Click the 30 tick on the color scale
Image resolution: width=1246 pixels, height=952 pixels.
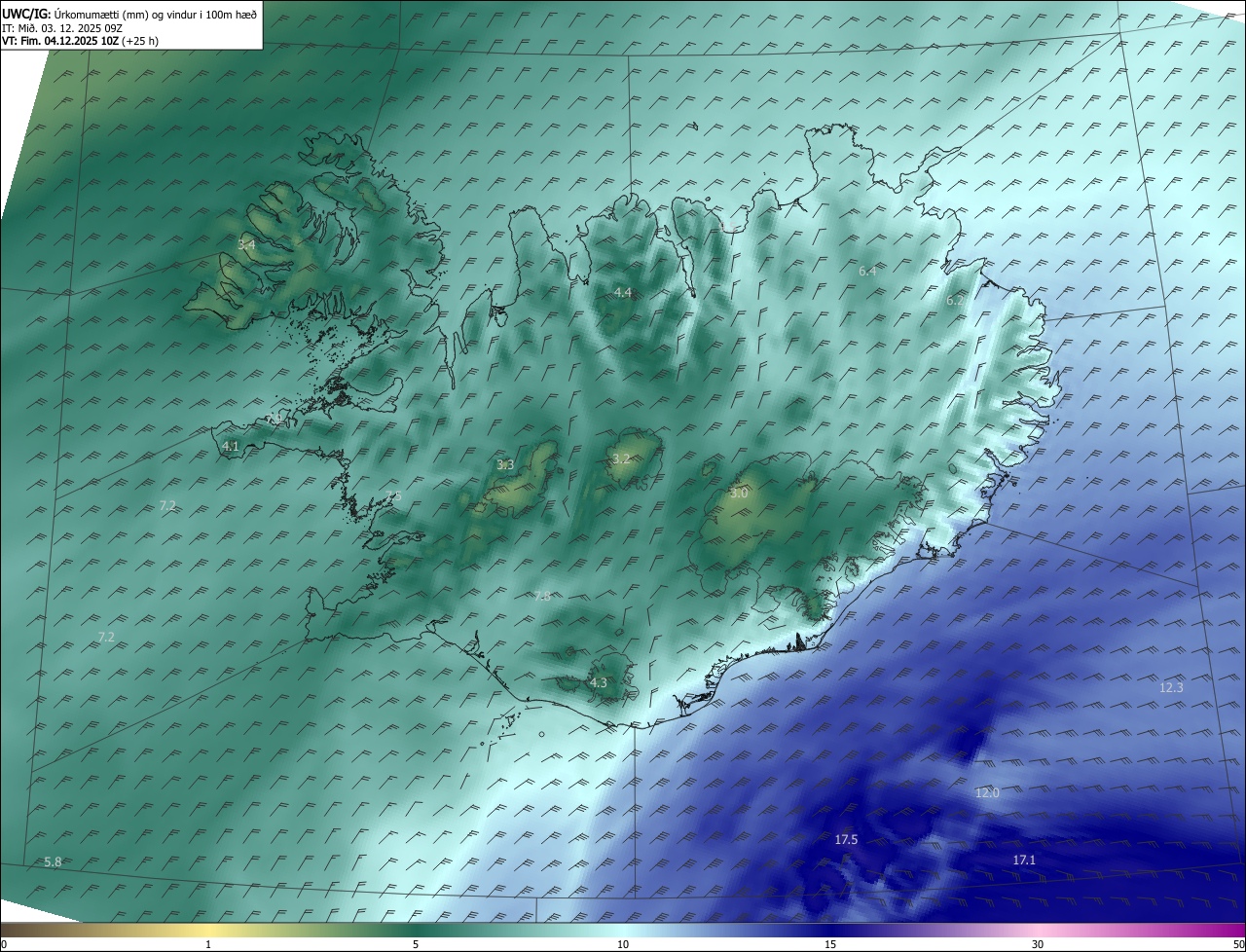[x=1038, y=944]
